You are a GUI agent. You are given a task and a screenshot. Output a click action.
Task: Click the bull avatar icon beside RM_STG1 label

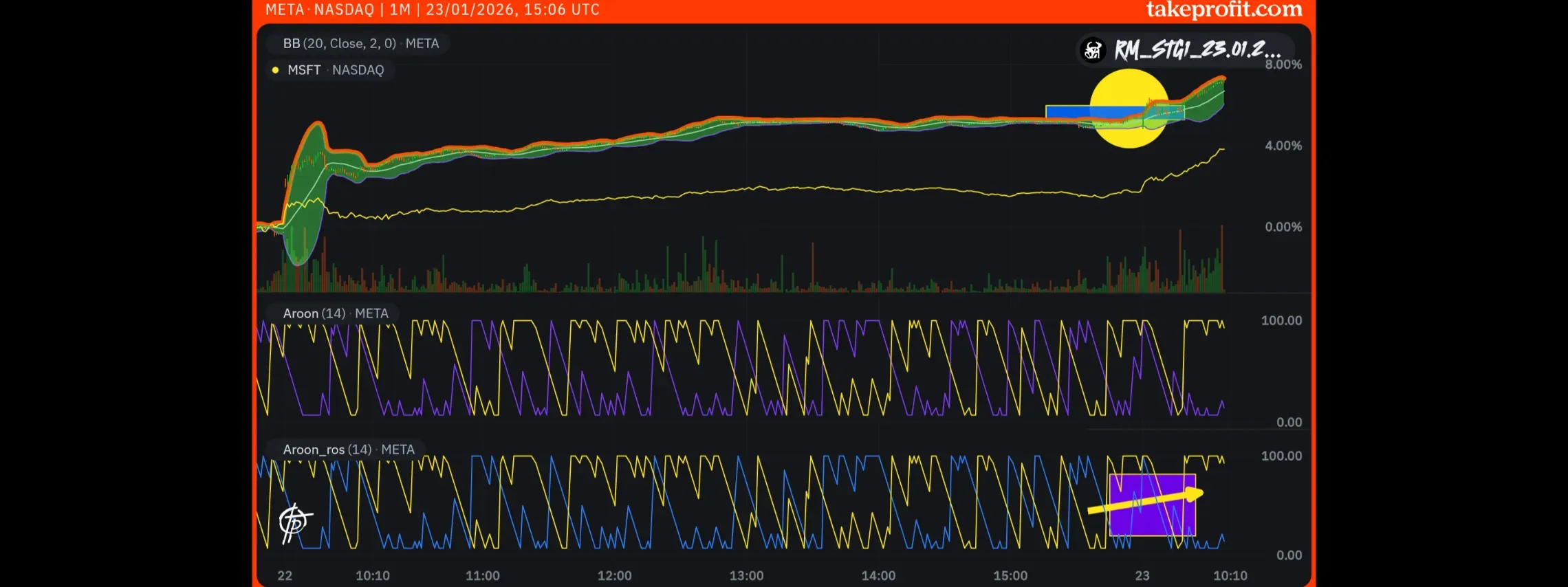(x=1092, y=50)
